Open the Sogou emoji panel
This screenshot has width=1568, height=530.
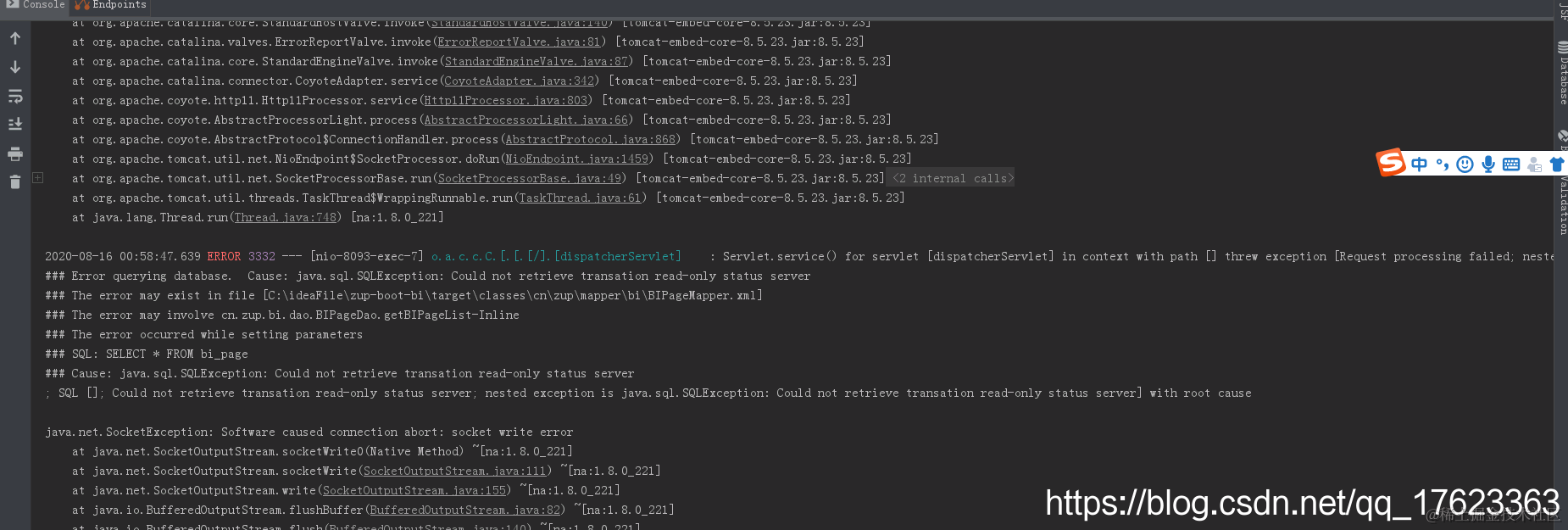pyautogui.click(x=1465, y=165)
